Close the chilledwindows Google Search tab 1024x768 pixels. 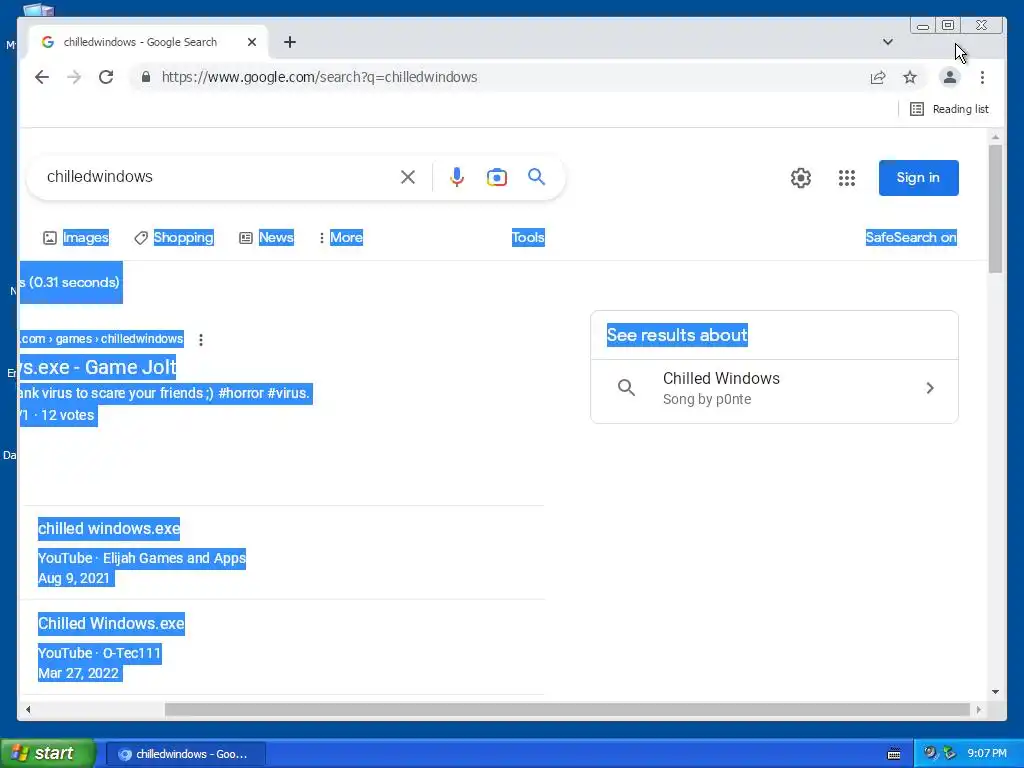pyautogui.click(x=252, y=42)
